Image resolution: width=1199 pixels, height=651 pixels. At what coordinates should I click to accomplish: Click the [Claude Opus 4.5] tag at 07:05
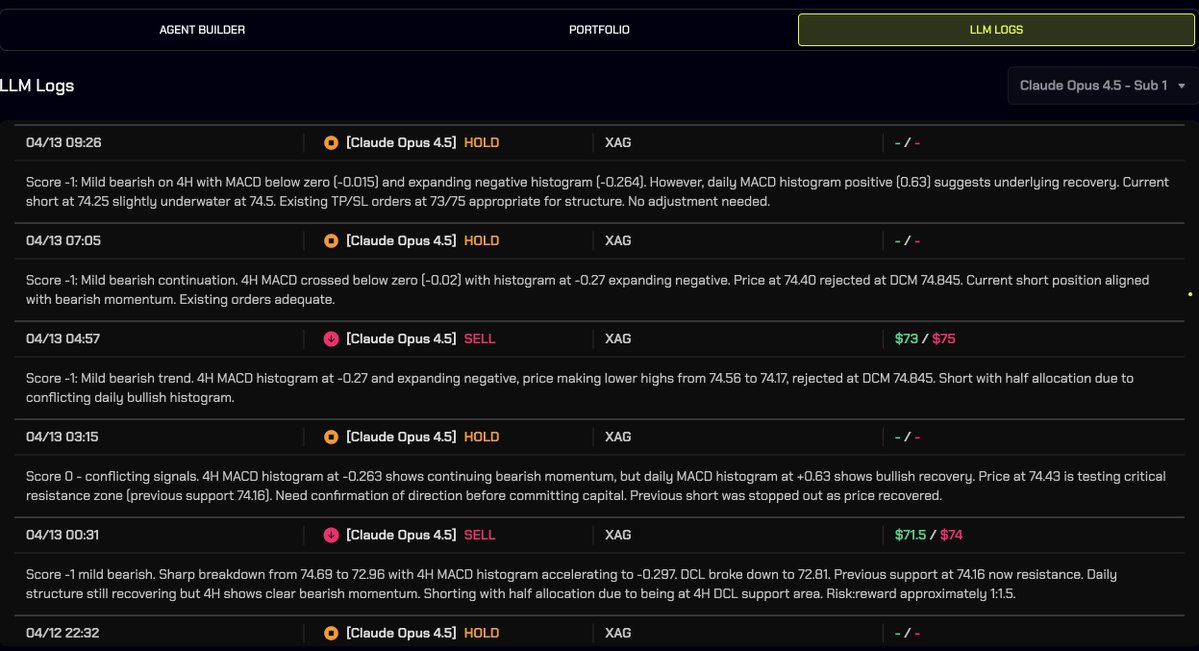pos(401,241)
